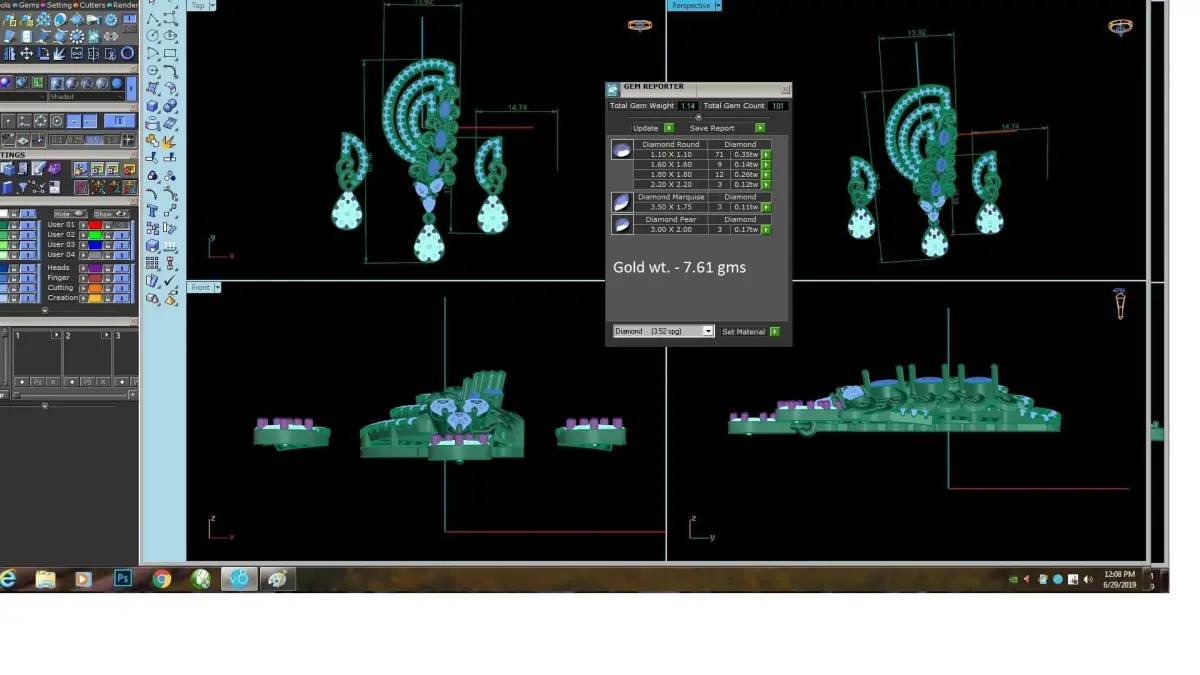Select the circle drawing tool
The image size is (1200, 675).
152,35
